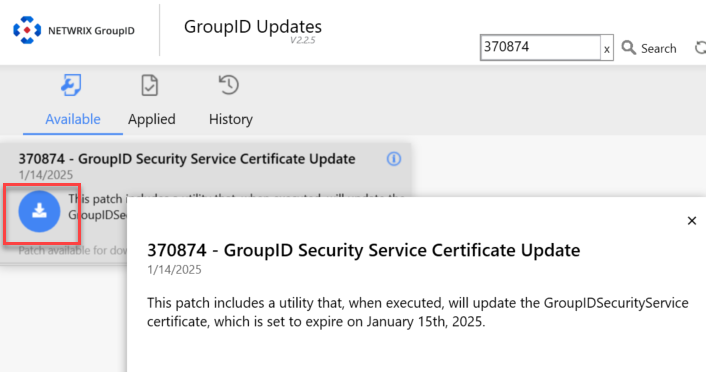The image size is (706, 372).
Task: Switch to the Applied tab
Action: pos(152,103)
